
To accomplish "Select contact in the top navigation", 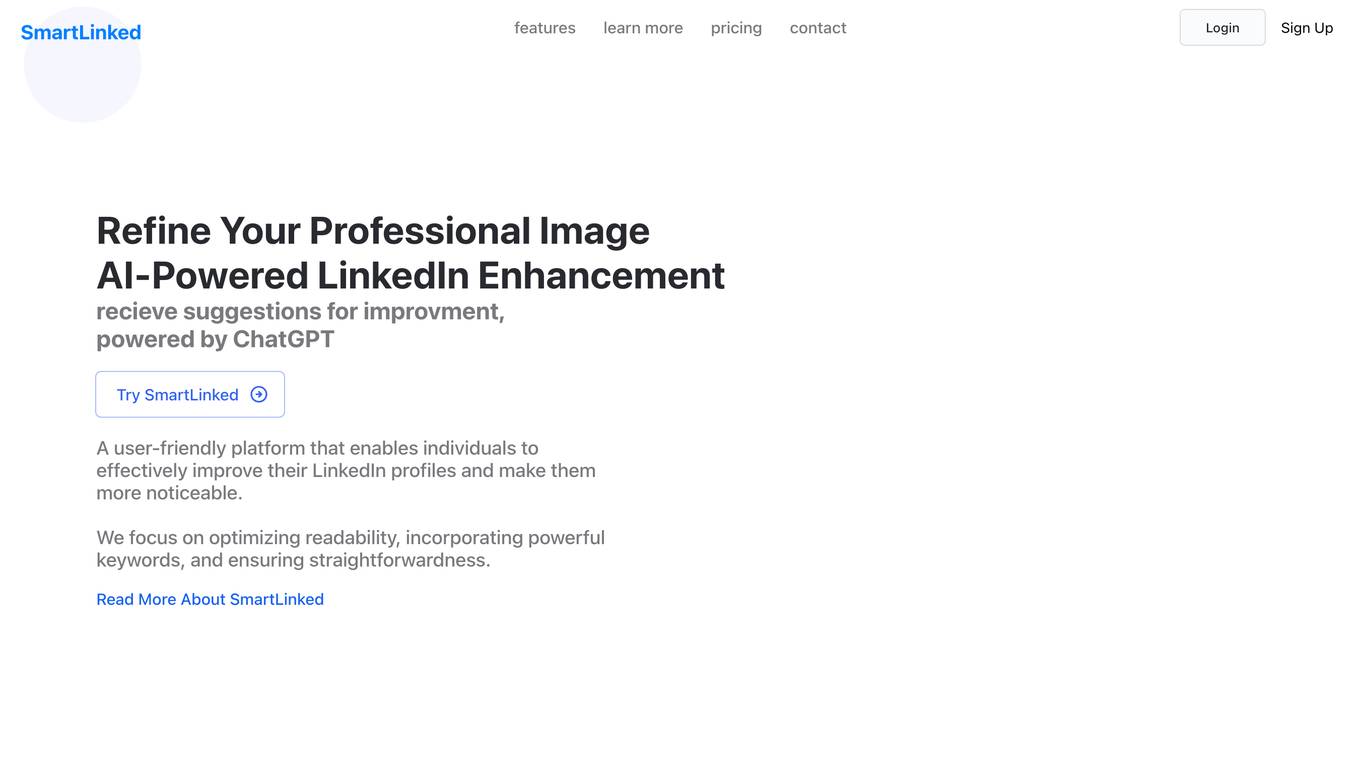I will tap(818, 28).
